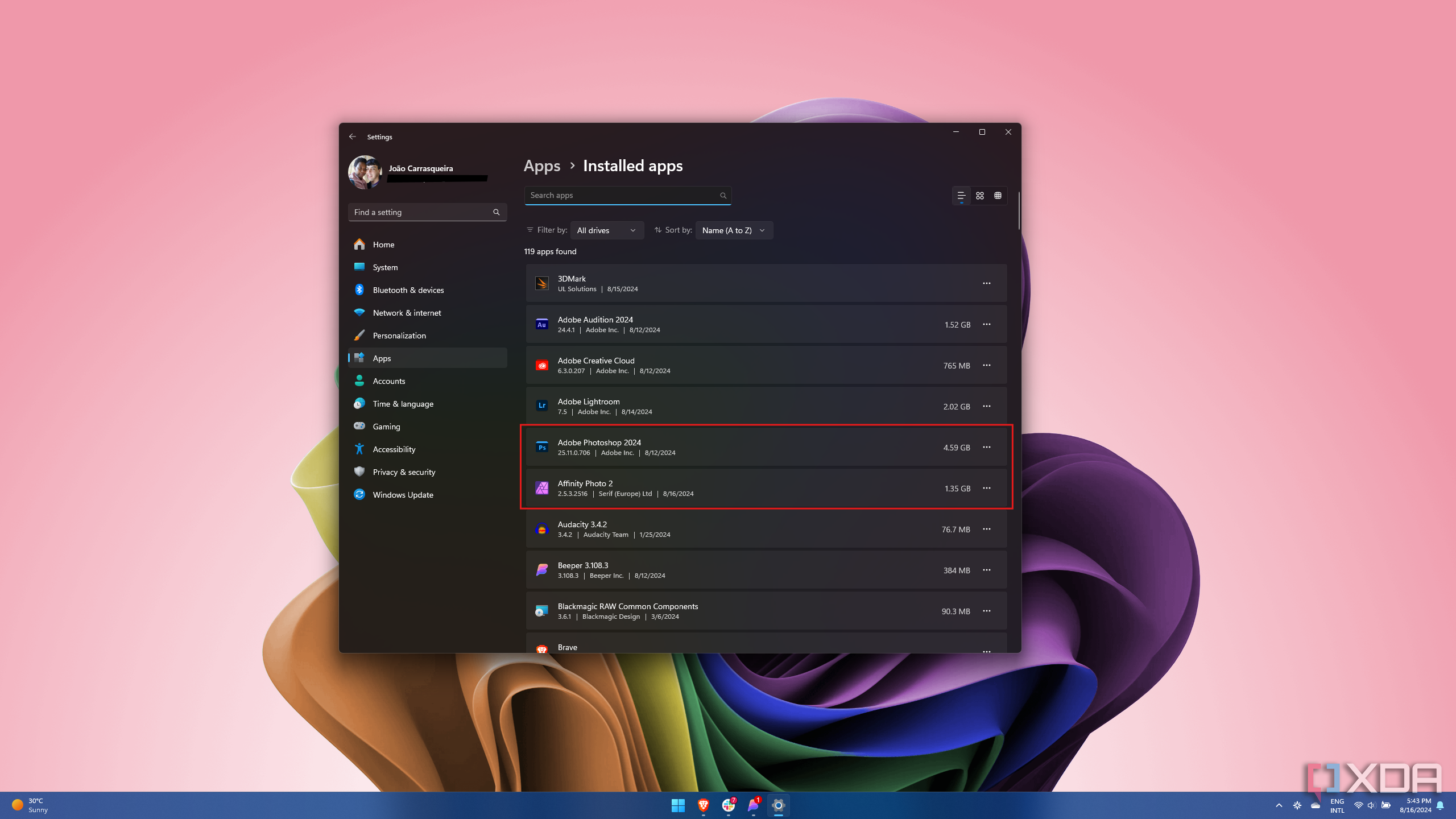This screenshot has height=819, width=1456.
Task: Click the Find a setting search box
Action: coord(427,212)
